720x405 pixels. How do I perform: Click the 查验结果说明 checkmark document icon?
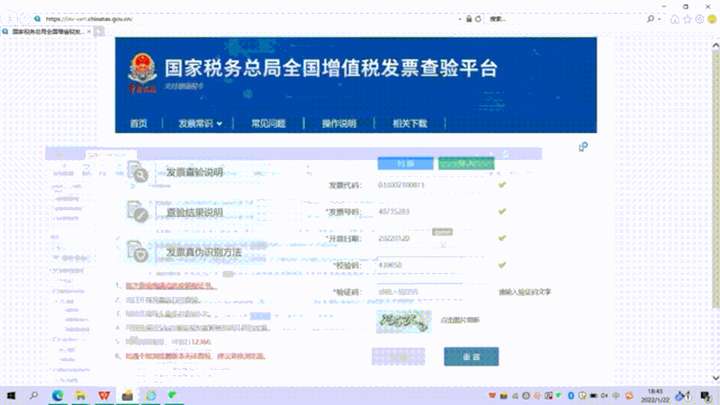click(137, 212)
